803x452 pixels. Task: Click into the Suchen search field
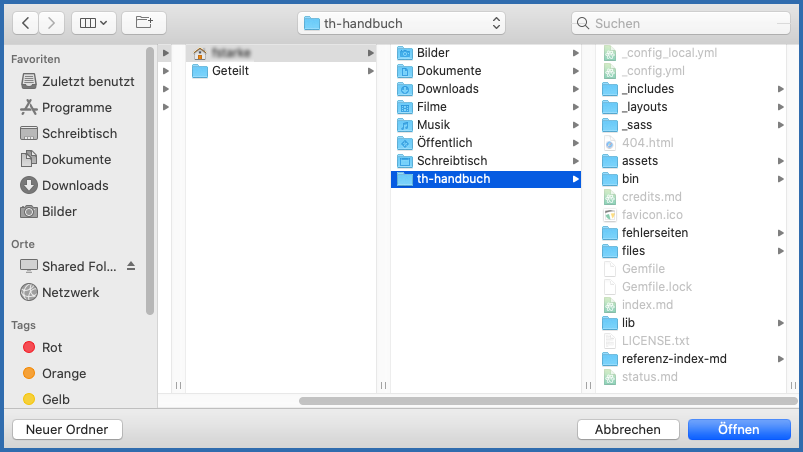pos(681,23)
